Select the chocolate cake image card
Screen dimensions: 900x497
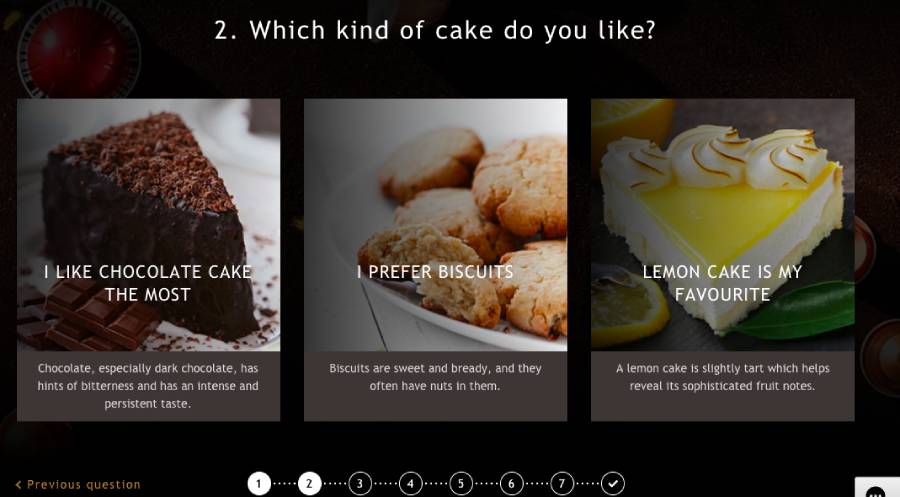149,225
